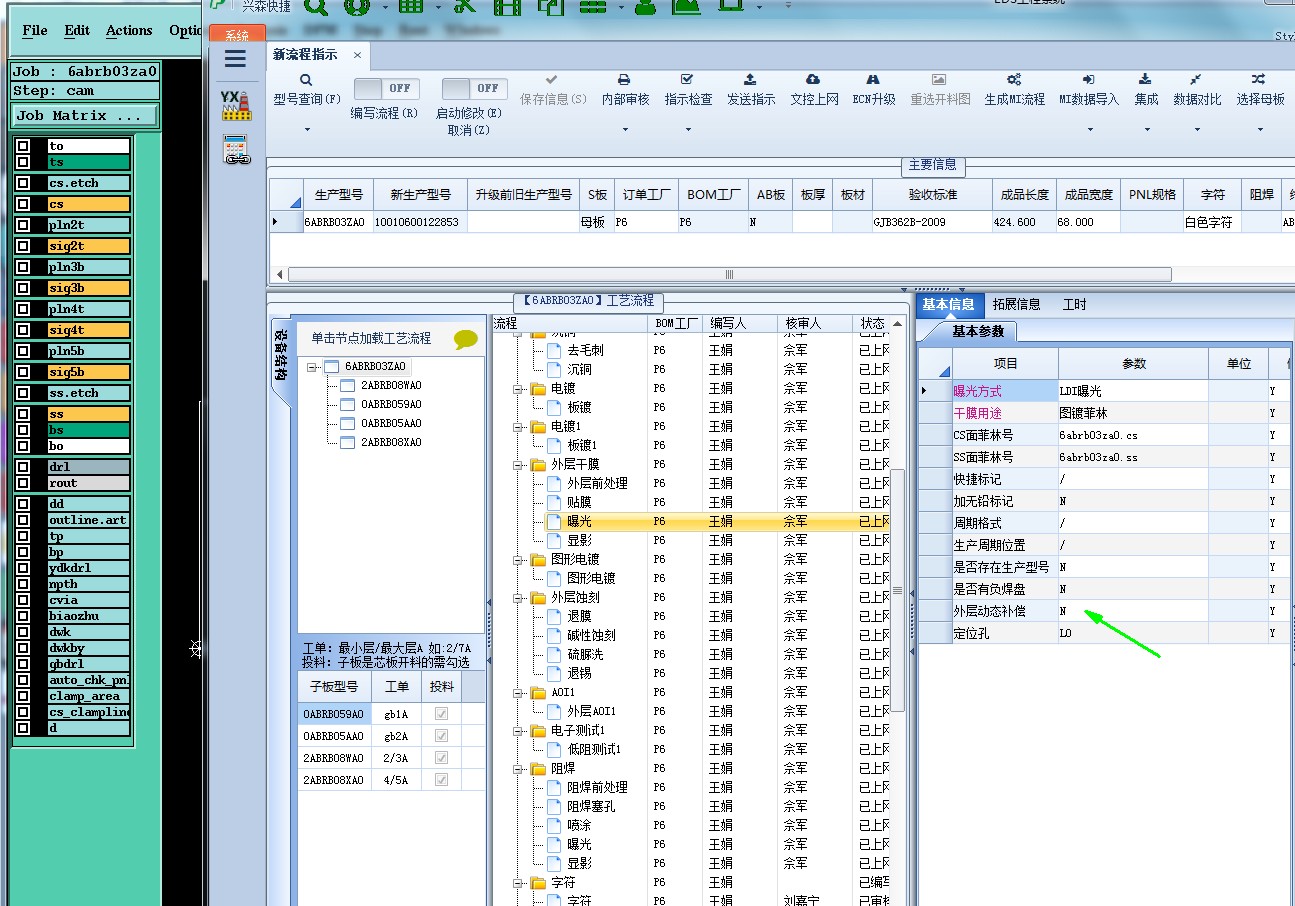
Task: Click the 集成 download icon
Action: [1146, 80]
